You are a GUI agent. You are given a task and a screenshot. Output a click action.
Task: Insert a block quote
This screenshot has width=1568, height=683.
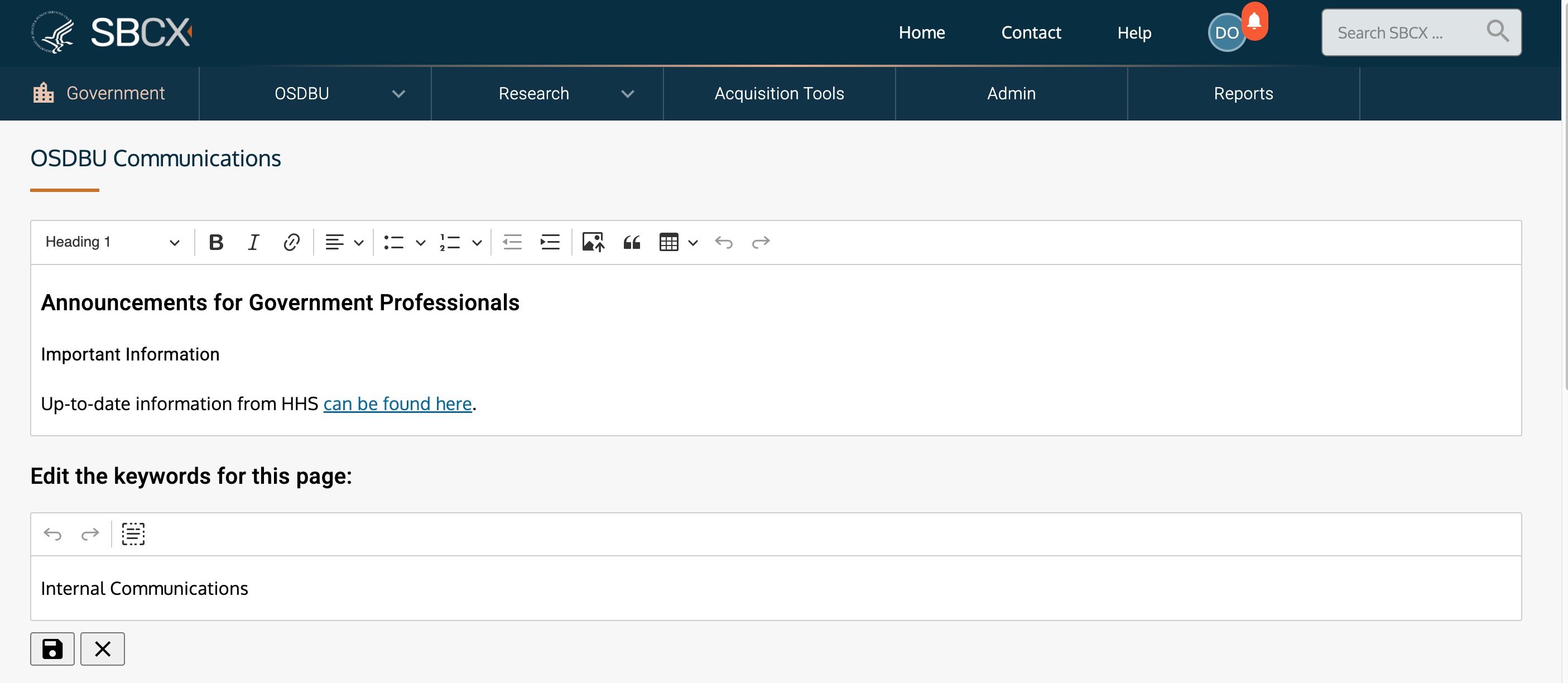tap(631, 242)
